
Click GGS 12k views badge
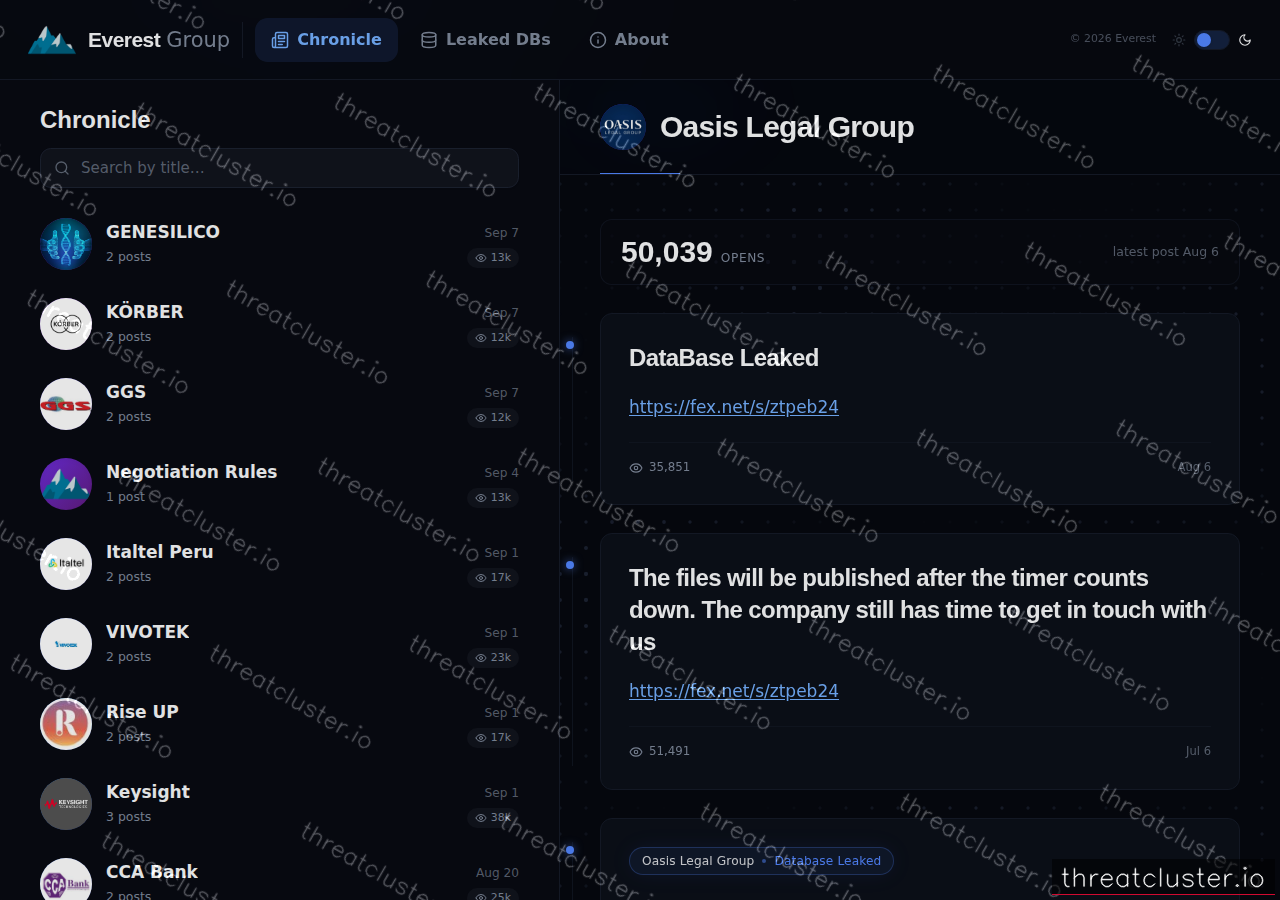point(493,418)
